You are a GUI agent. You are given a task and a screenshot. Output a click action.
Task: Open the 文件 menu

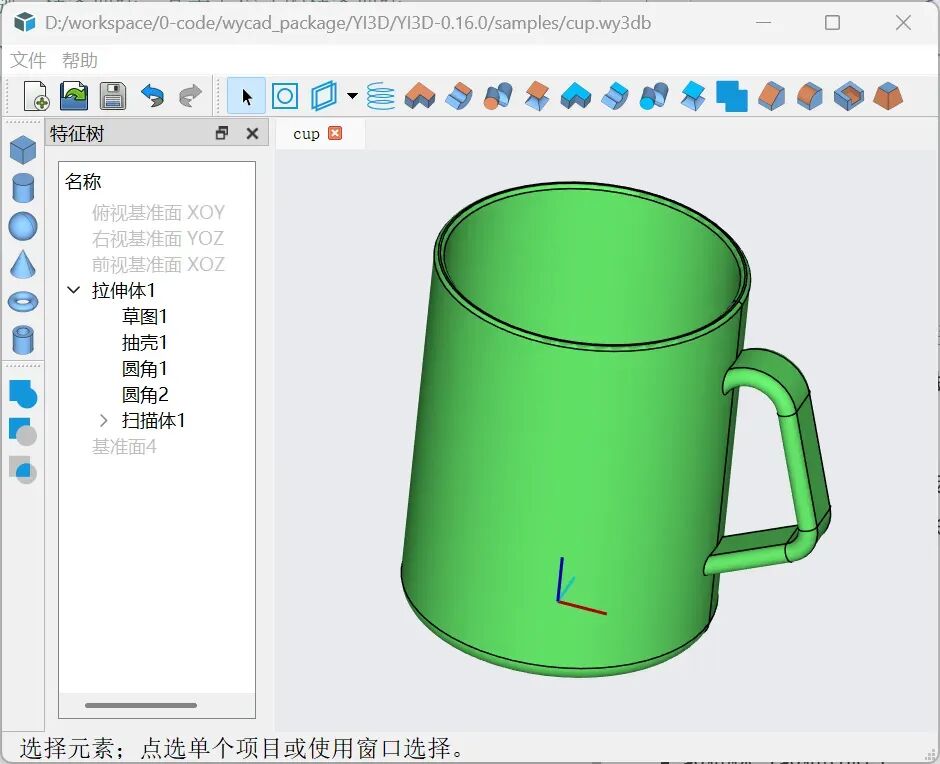[28, 60]
